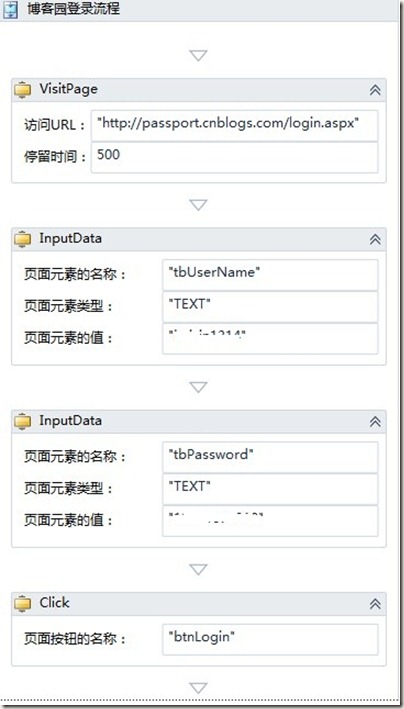Screen dimensions: 404x709
Task: Click the VisitPage activity icon
Action: click(x=23, y=90)
